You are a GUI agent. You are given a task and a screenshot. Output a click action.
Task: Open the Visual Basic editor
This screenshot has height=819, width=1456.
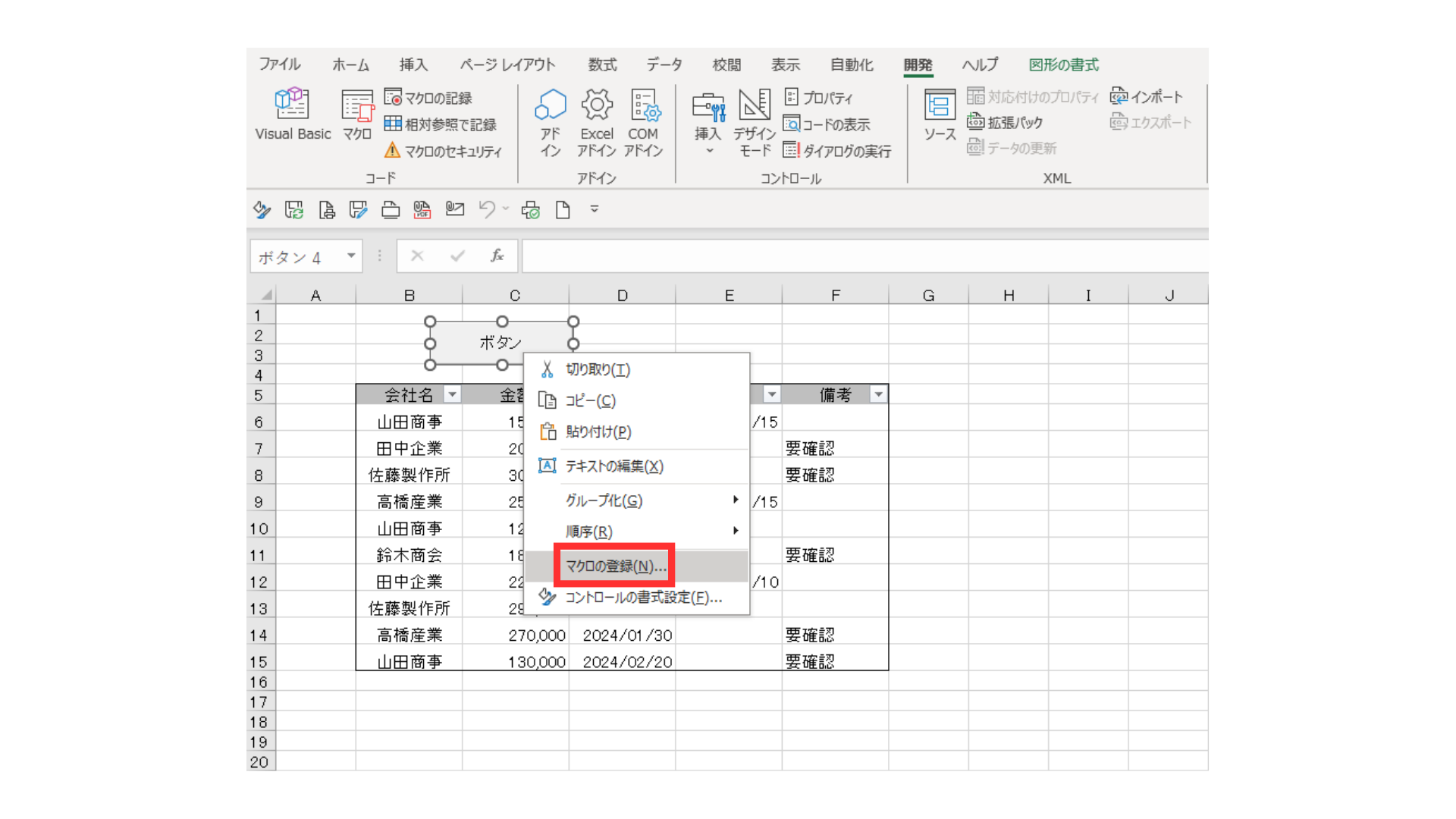click(293, 115)
